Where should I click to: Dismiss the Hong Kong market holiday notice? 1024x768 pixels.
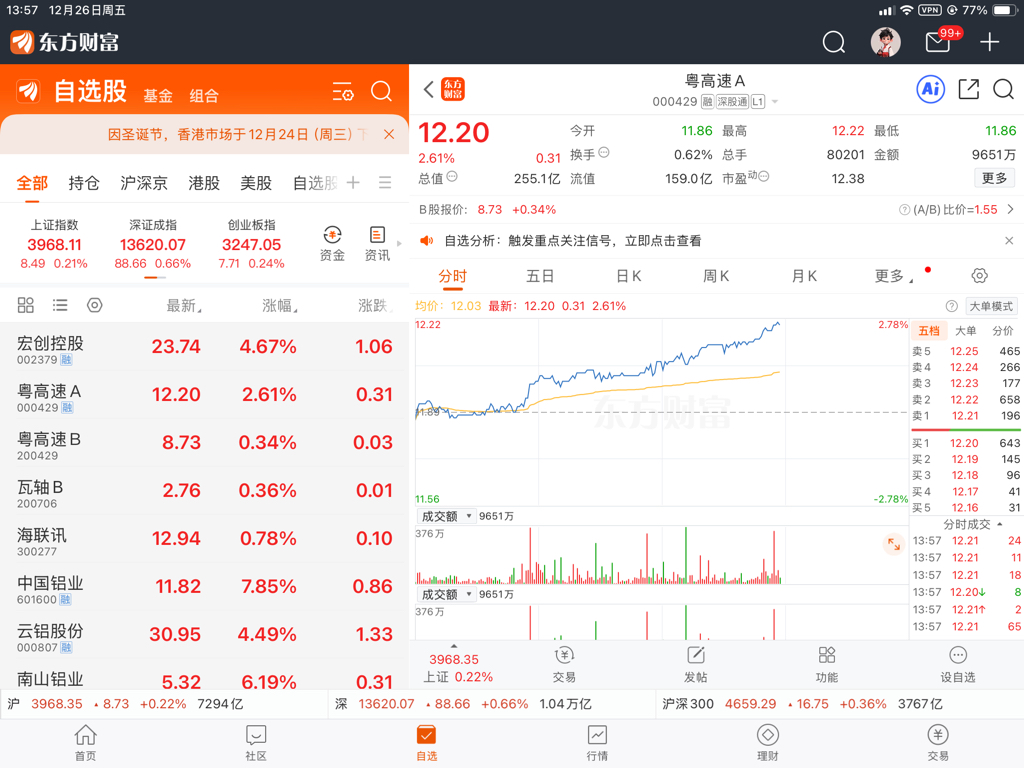(x=389, y=135)
